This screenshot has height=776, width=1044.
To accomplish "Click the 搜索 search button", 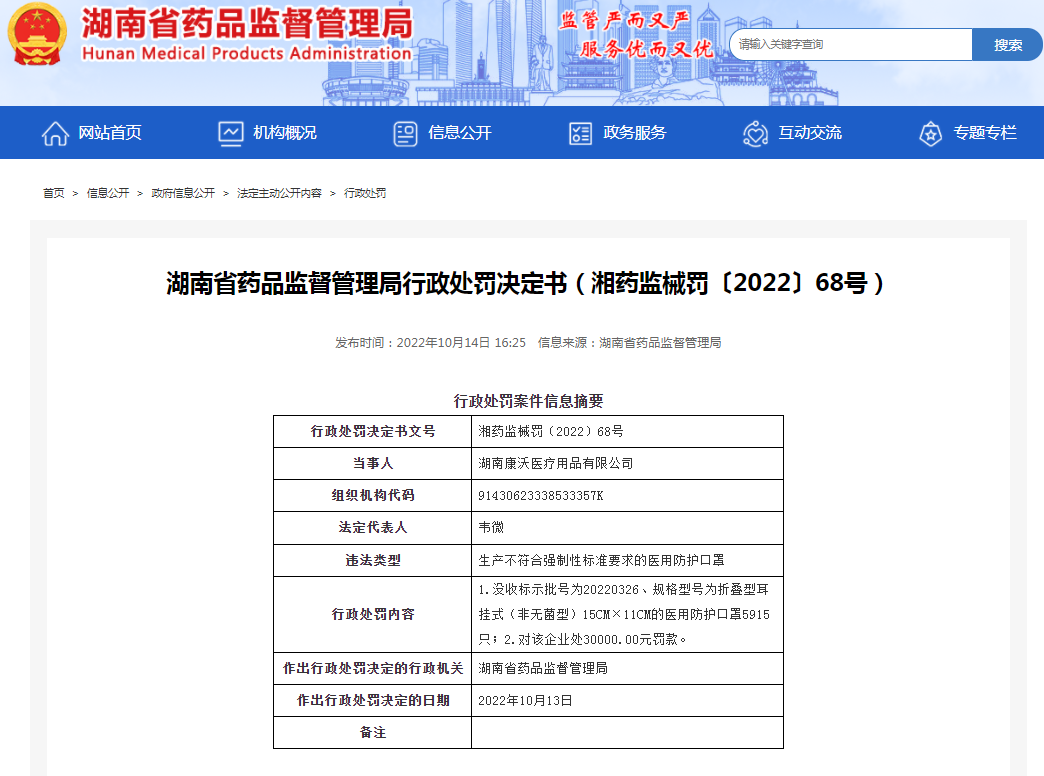I will pos(1007,45).
